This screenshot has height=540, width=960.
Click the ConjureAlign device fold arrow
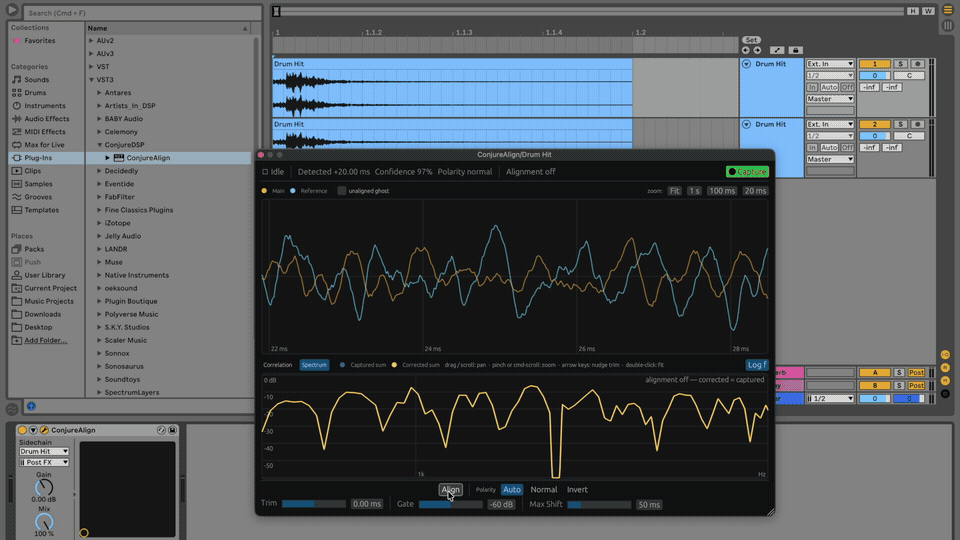click(33, 430)
